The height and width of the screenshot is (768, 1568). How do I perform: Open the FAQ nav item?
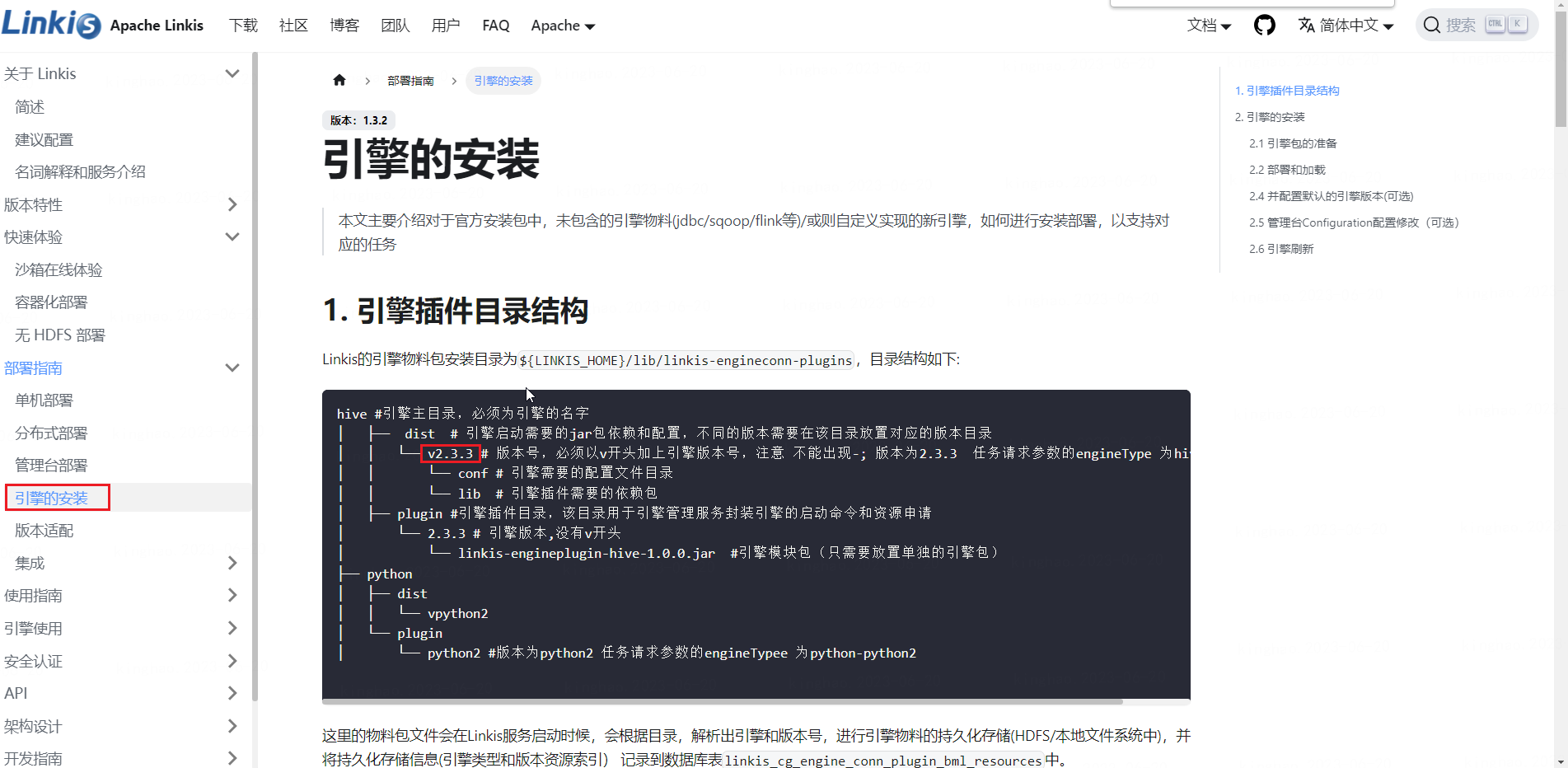point(496,26)
